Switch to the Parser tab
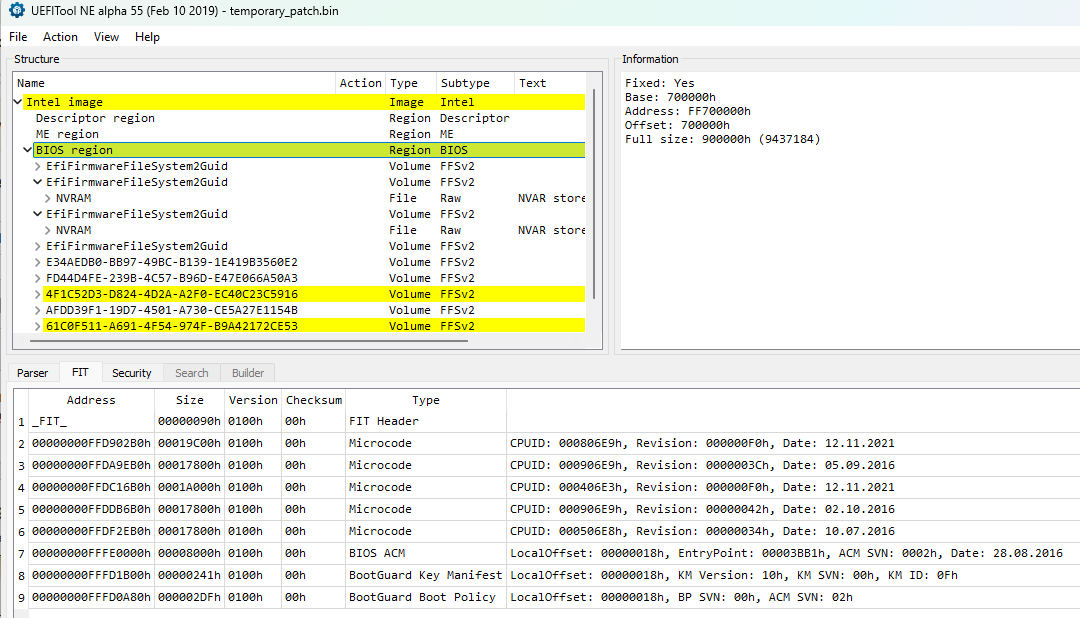This screenshot has width=1080, height=618. (32, 373)
